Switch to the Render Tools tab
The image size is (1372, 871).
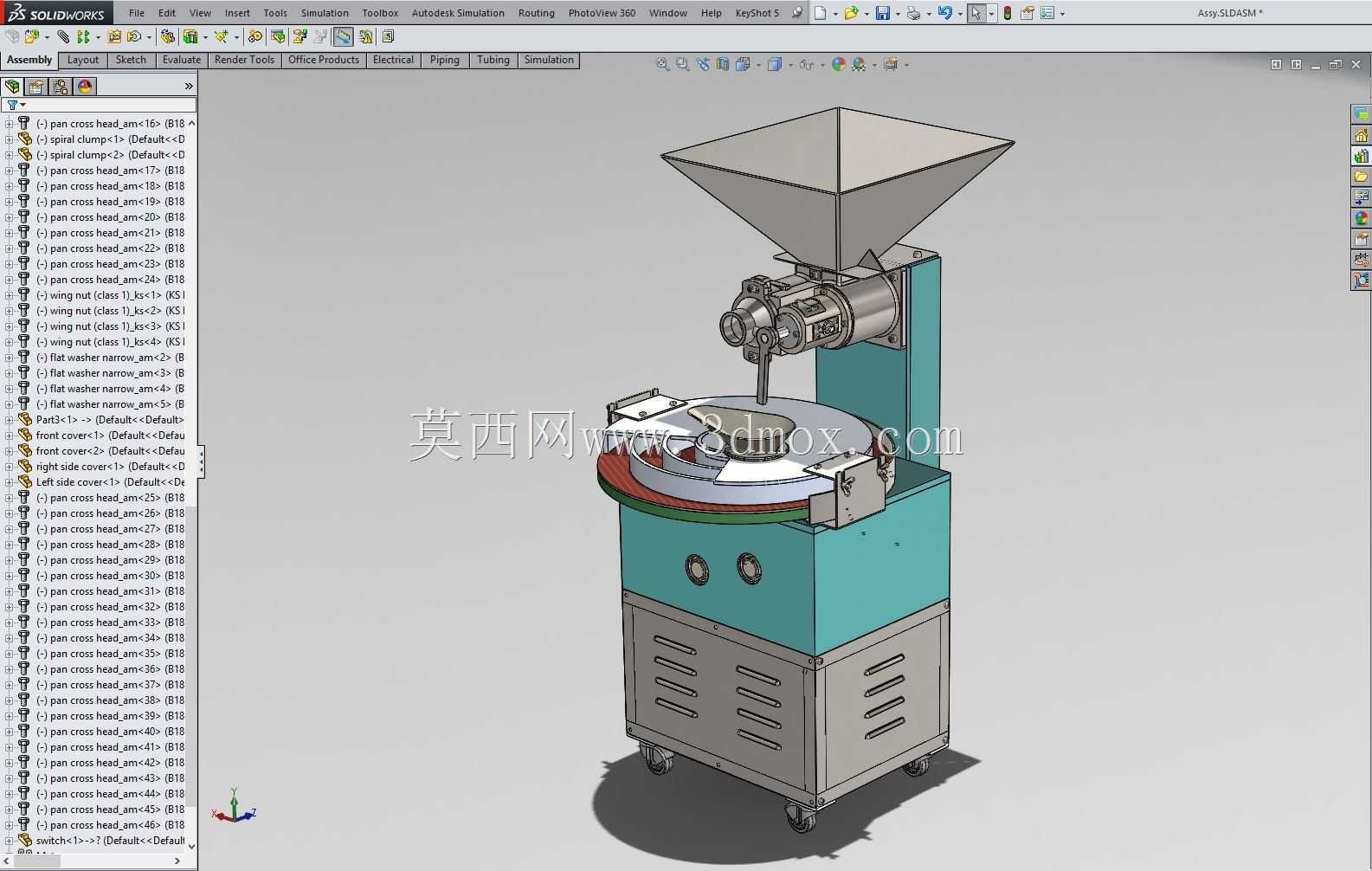click(x=244, y=60)
